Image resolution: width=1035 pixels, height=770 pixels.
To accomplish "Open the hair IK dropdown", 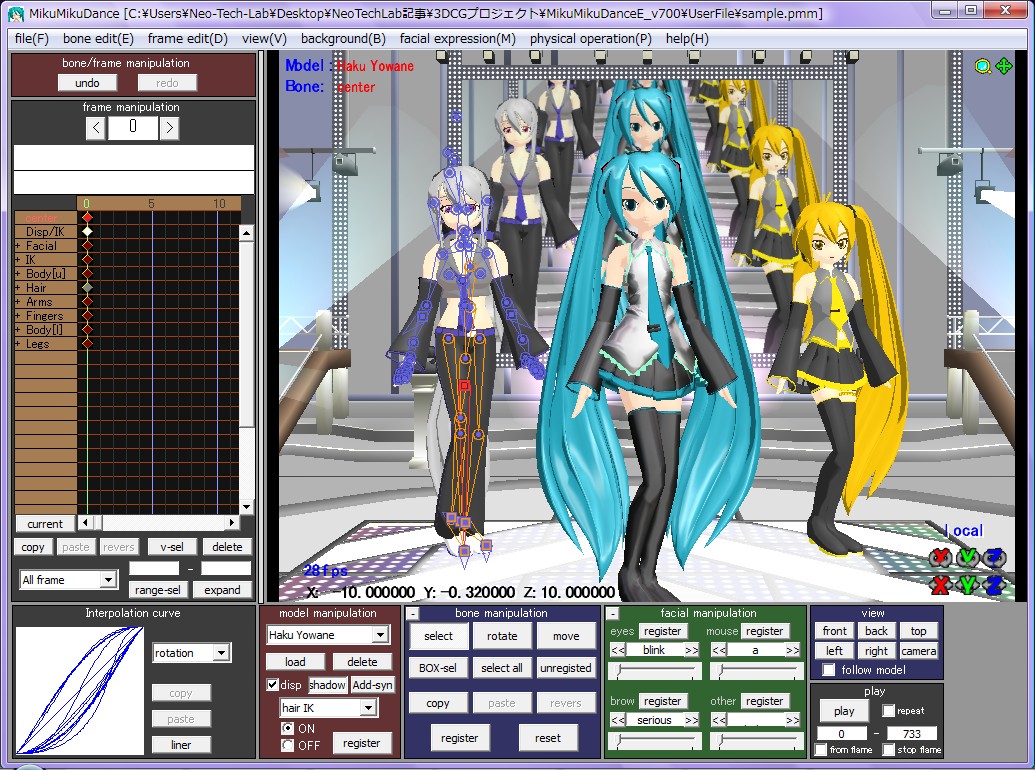I will point(368,708).
